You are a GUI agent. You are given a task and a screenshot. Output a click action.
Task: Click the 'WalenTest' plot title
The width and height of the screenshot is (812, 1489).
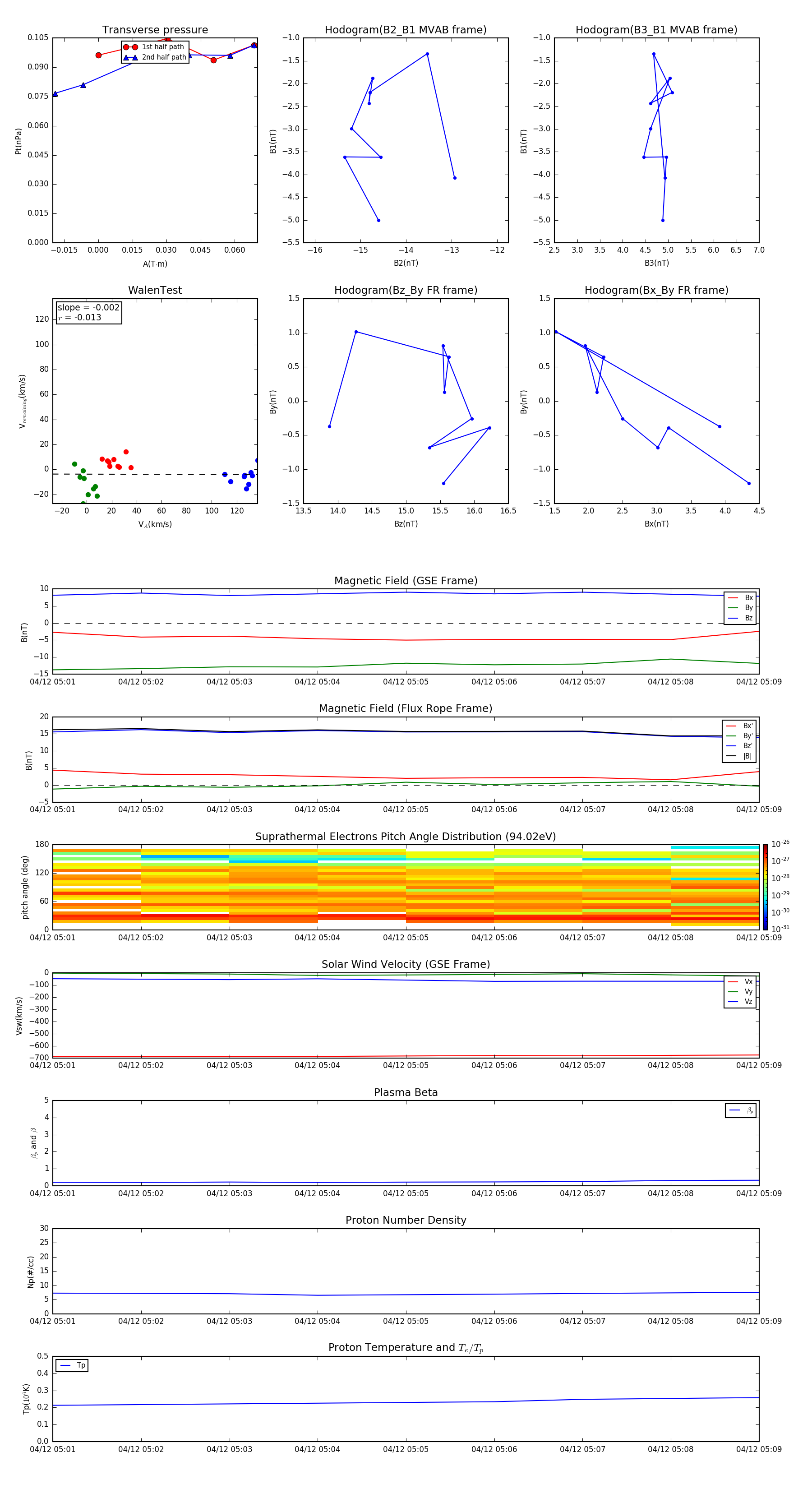[x=155, y=290]
